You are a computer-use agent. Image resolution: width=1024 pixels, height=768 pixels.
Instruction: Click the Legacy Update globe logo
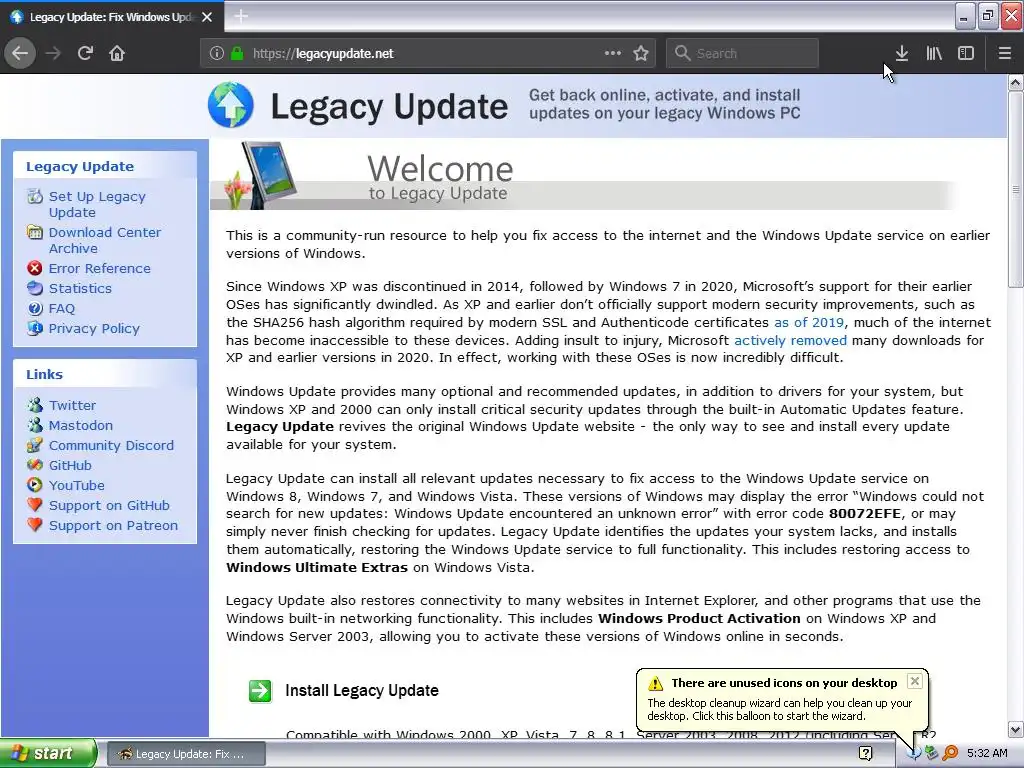[x=231, y=104]
